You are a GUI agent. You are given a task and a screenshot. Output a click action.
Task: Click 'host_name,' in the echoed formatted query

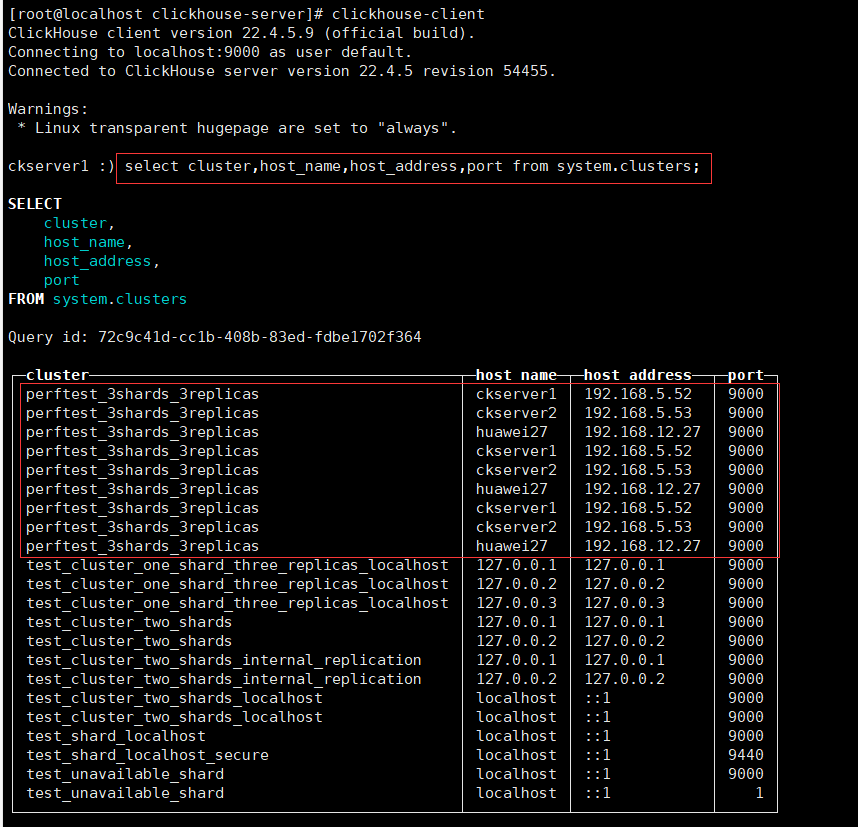point(88,242)
